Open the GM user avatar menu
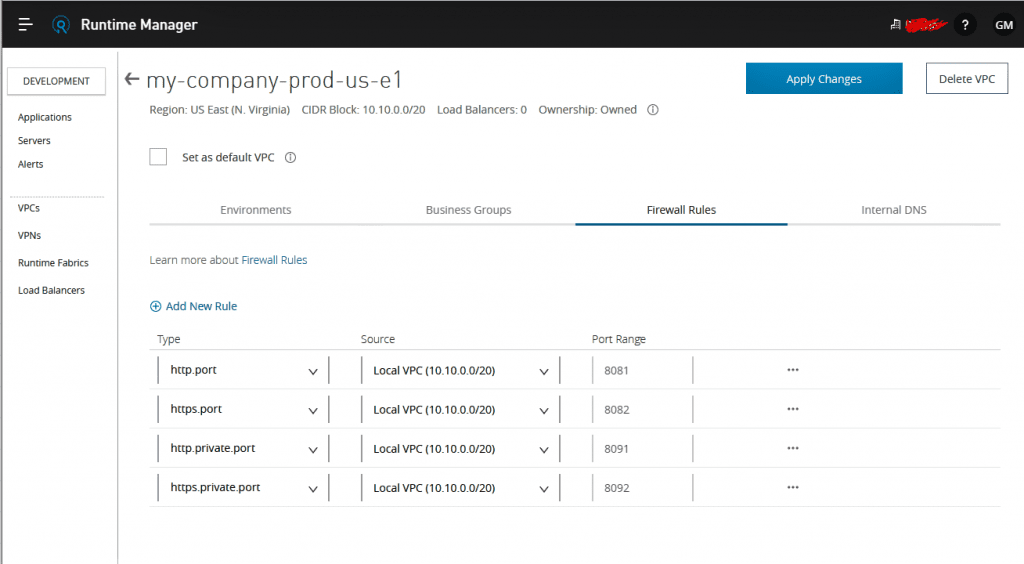Viewport: 1024px width, 564px height. click(1004, 25)
